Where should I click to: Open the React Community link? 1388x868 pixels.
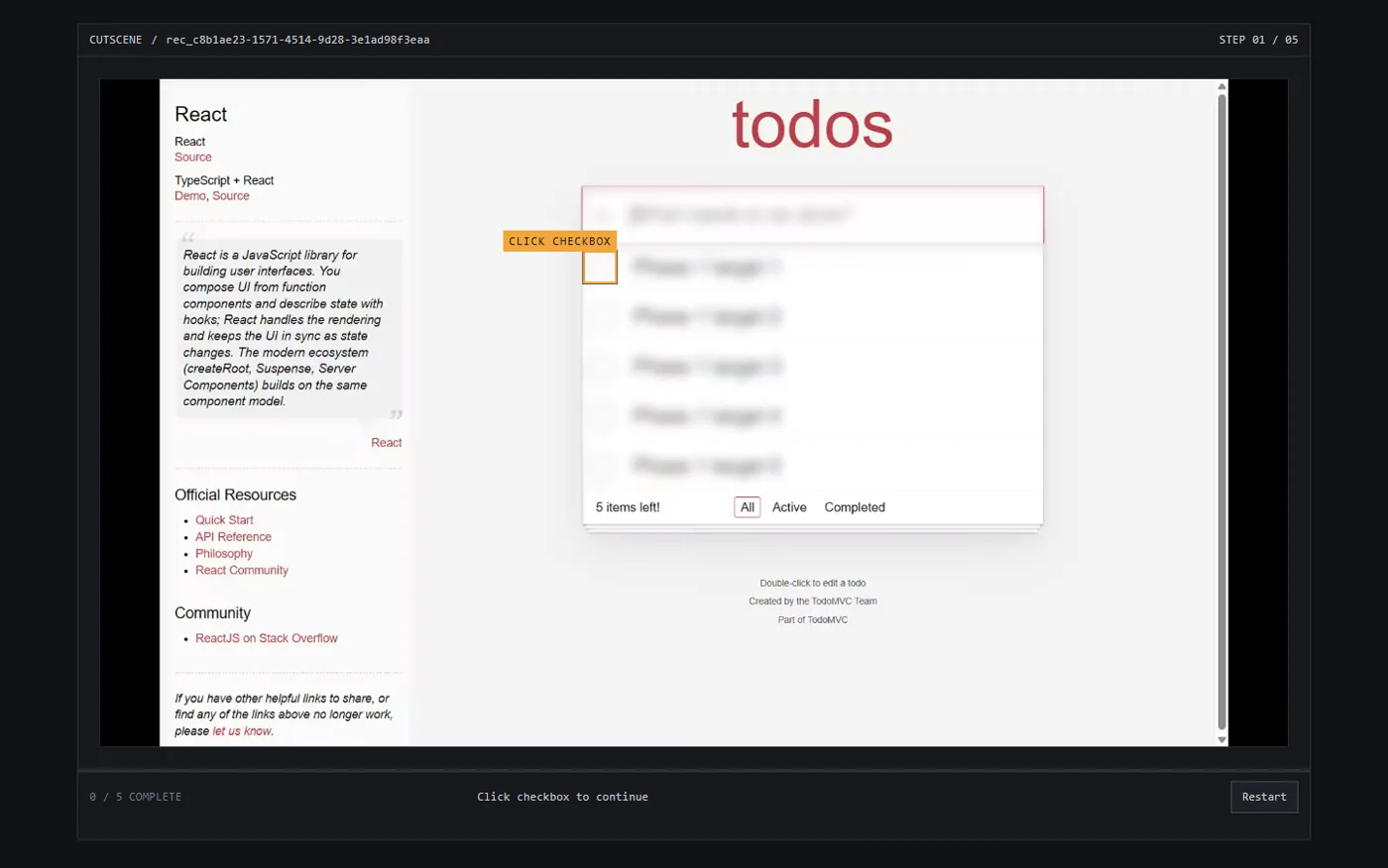pyautogui.click(x=242, y=571)
